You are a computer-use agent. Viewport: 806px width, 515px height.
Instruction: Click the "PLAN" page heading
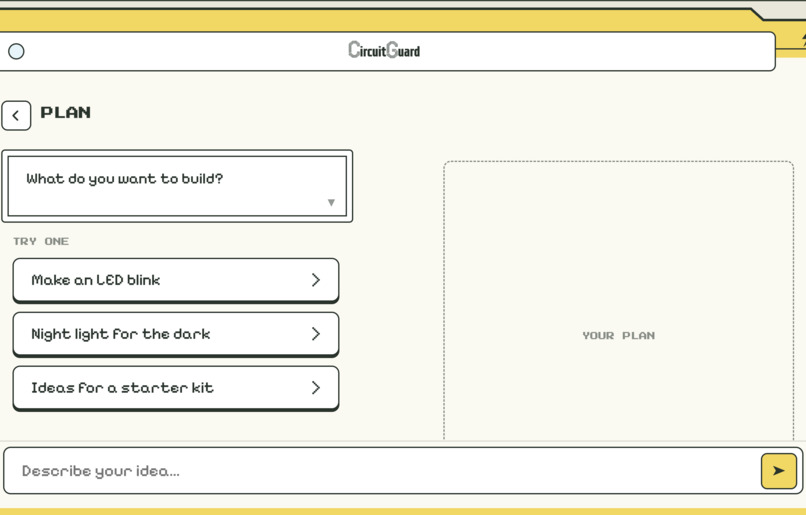[66, 113]
